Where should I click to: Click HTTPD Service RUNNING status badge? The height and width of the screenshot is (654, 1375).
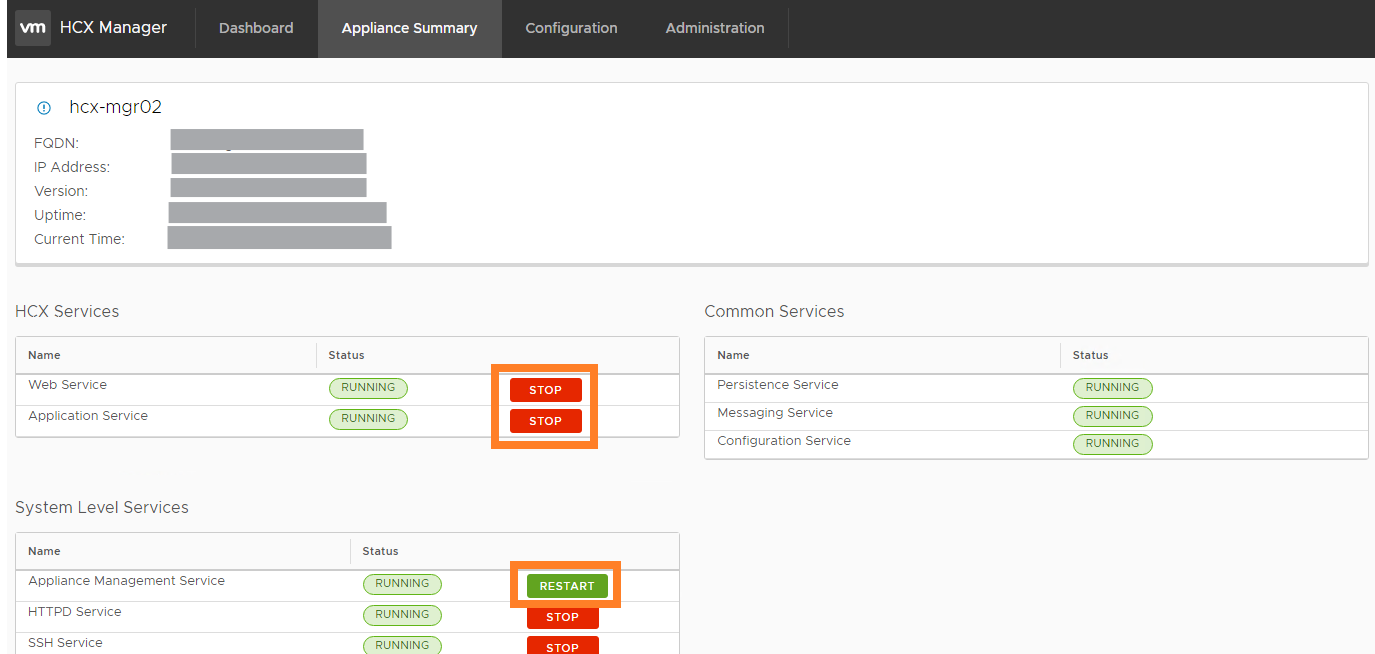[402, 615]
